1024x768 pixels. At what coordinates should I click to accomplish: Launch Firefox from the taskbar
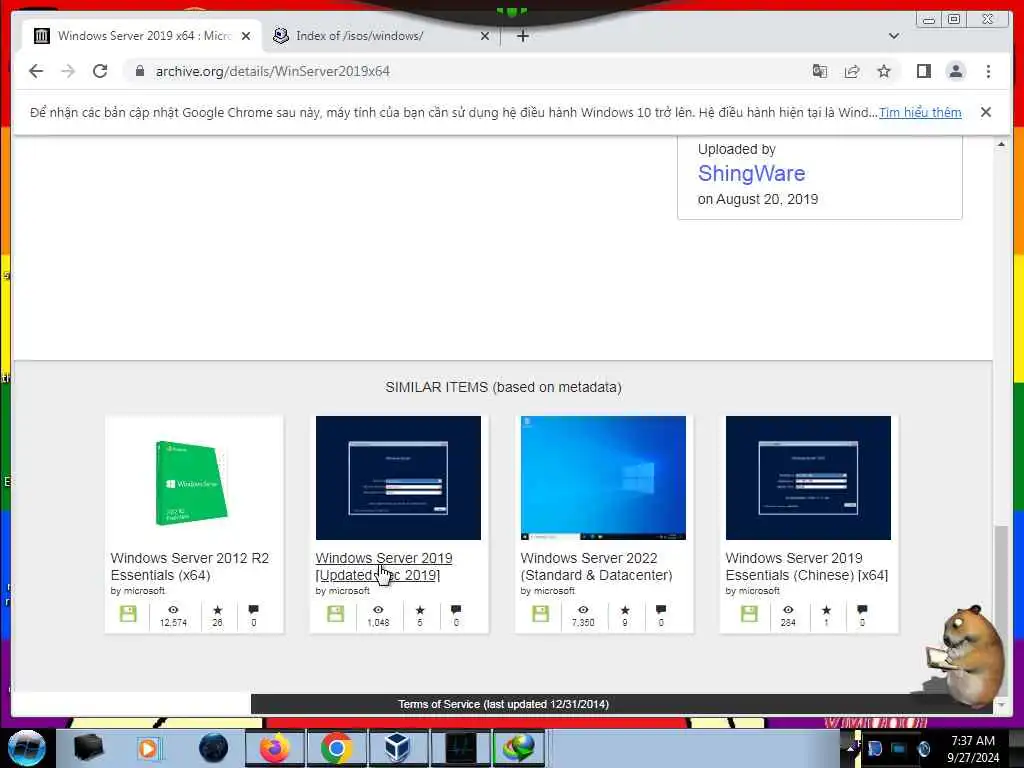[274, 748]
